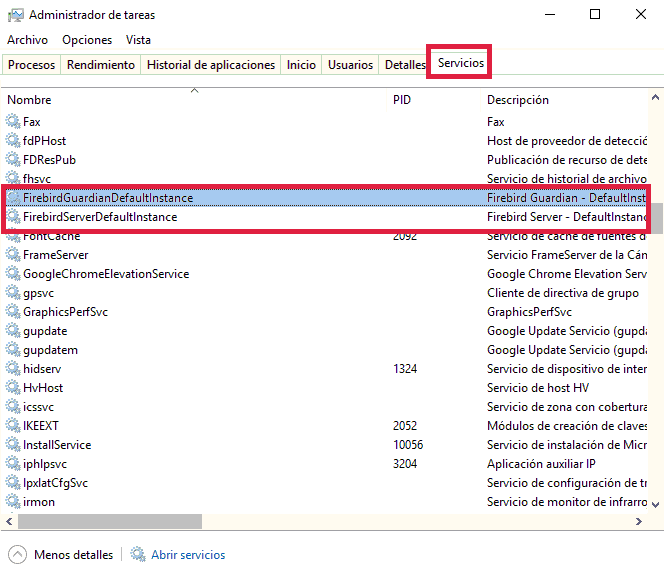Click the gear icon for hidserv service
This screenshot has height=579, width=664.
pyautogui.click(x=13, y=369)
